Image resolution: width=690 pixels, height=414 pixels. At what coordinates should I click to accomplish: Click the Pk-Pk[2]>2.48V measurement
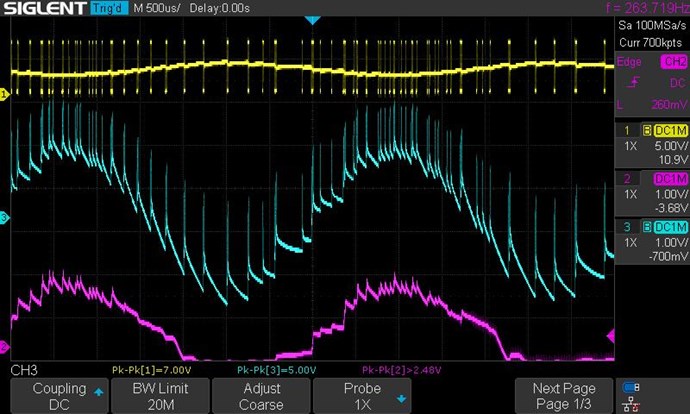point(401,370)
